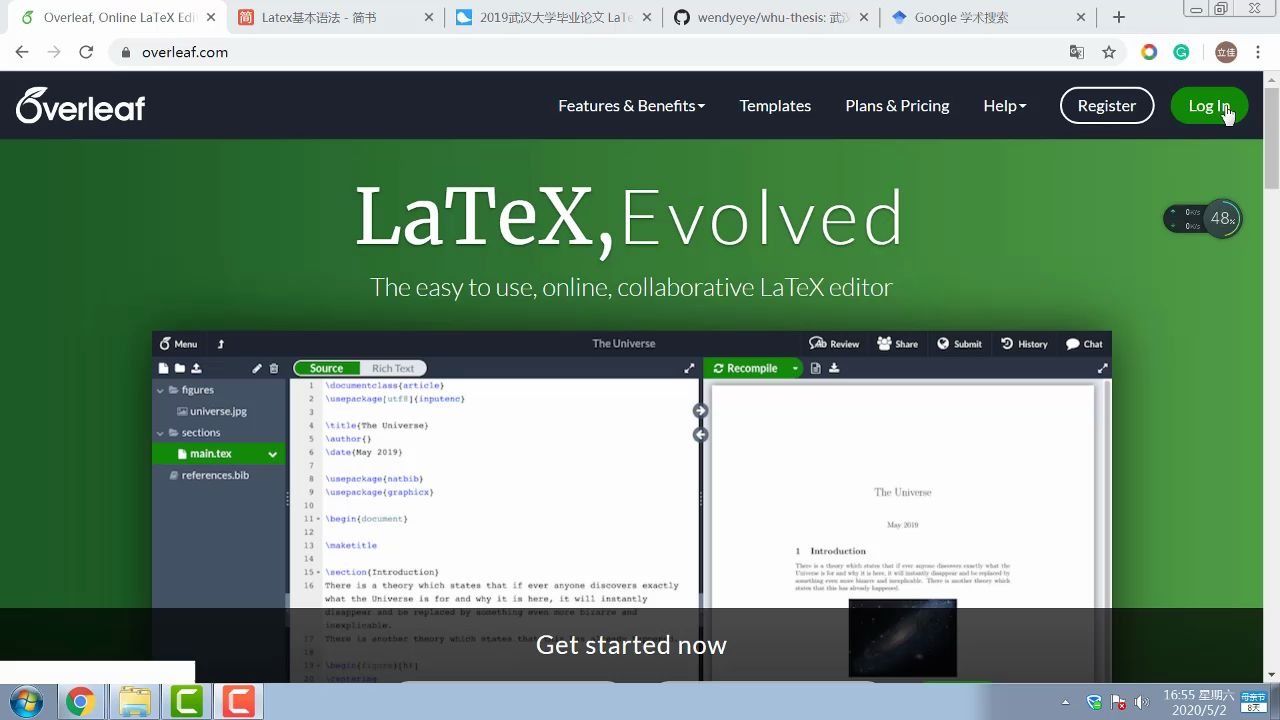Click the expand icon of the PDF preview pane

1102,368
